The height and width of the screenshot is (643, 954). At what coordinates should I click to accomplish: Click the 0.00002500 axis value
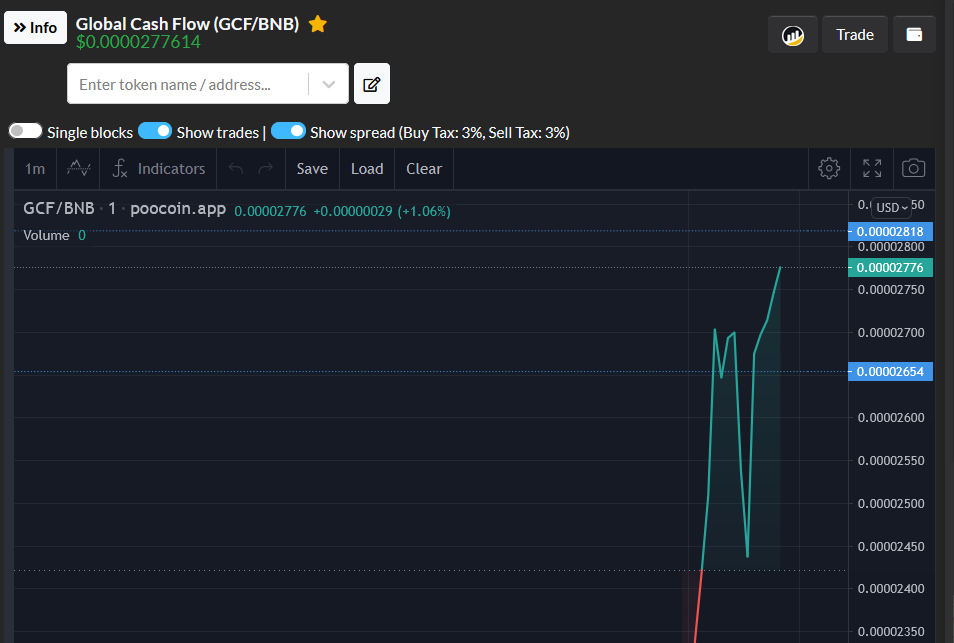891,504
